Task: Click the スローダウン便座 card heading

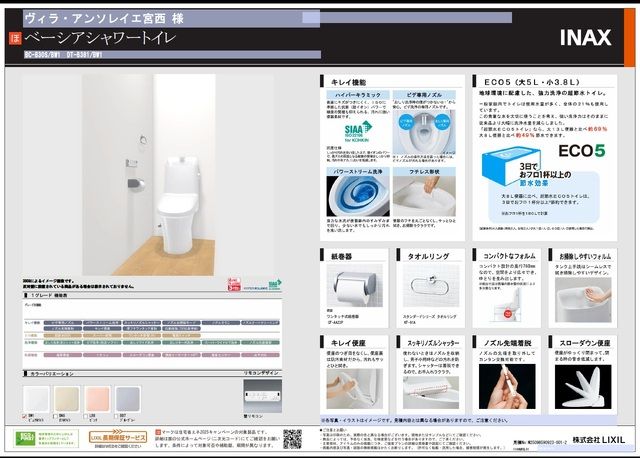Action: point(585,343)
